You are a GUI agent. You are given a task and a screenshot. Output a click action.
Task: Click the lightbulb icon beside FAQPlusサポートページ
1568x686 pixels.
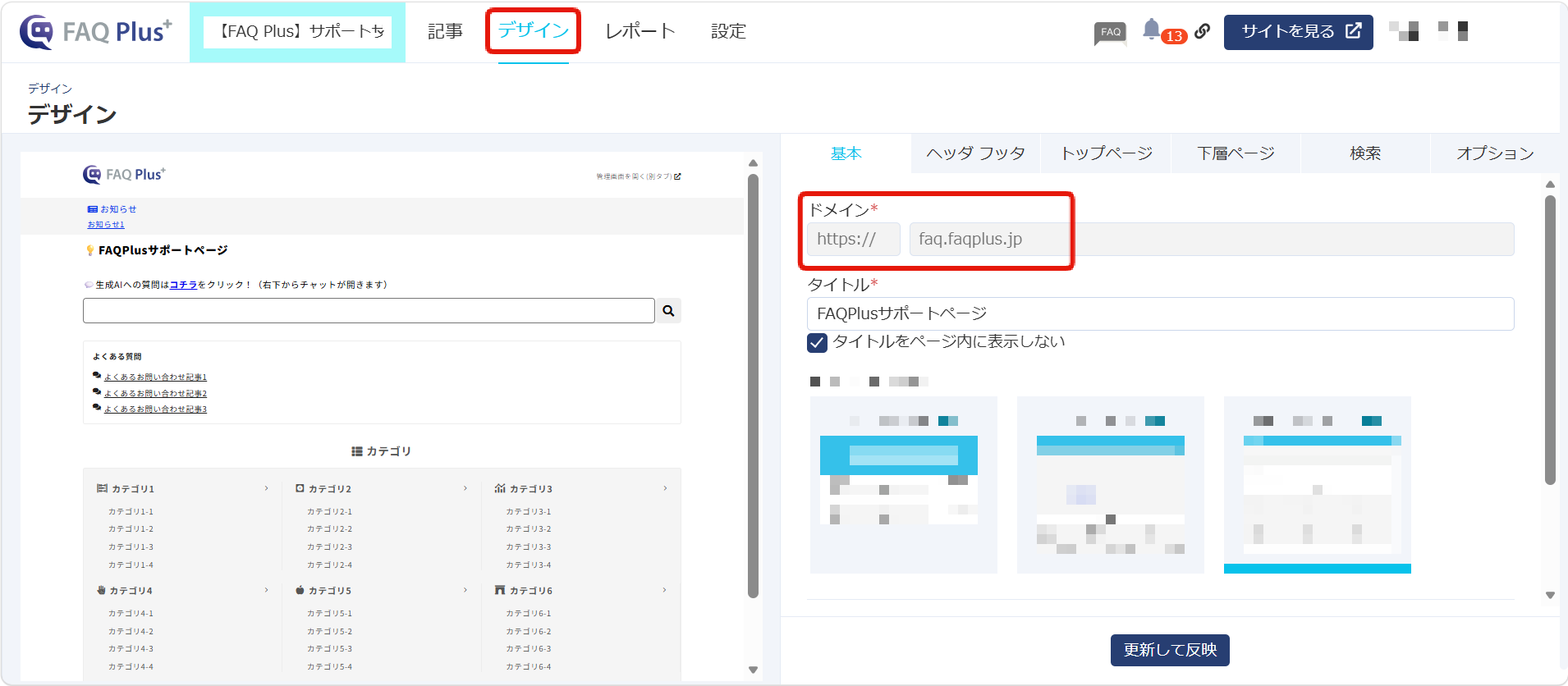(x=90, y=250)
